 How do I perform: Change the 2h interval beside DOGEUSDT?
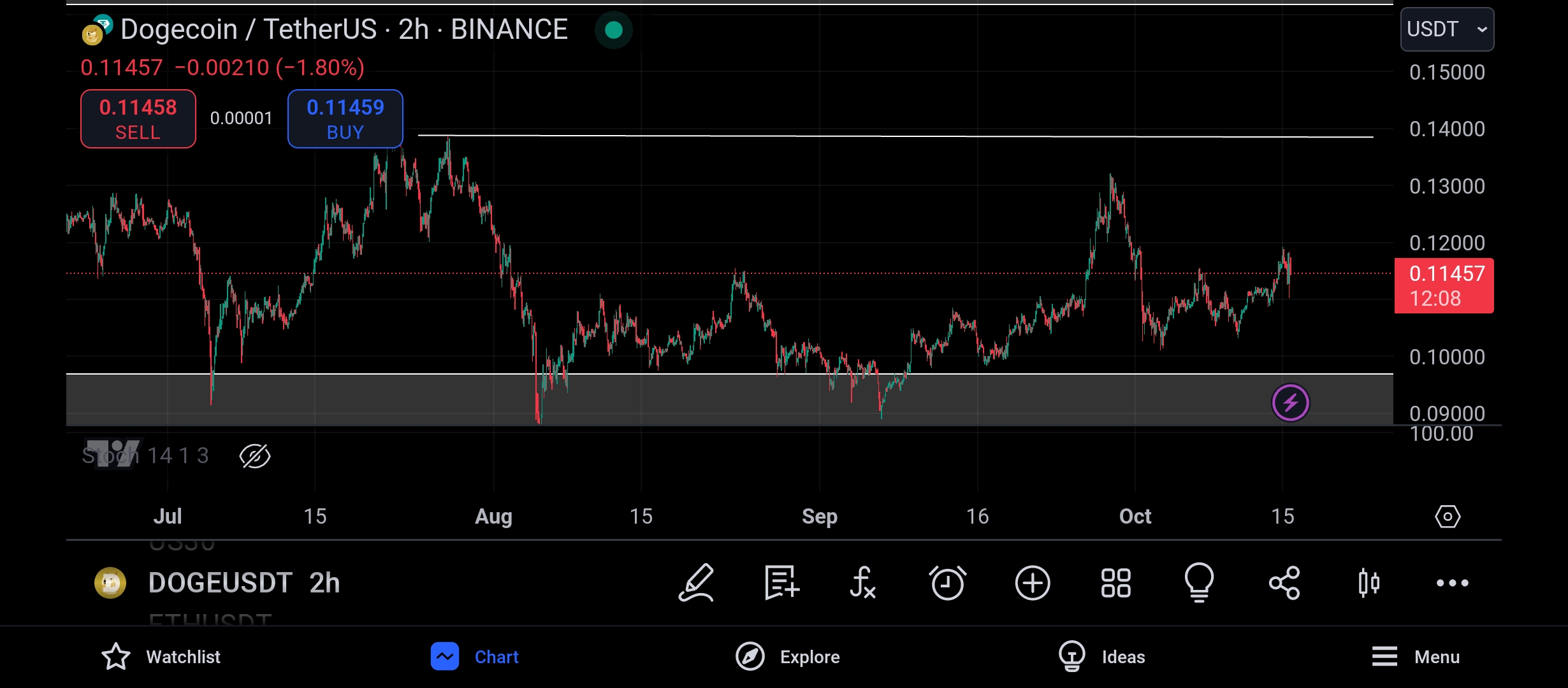pyautogui.click(x=324, y=583)
